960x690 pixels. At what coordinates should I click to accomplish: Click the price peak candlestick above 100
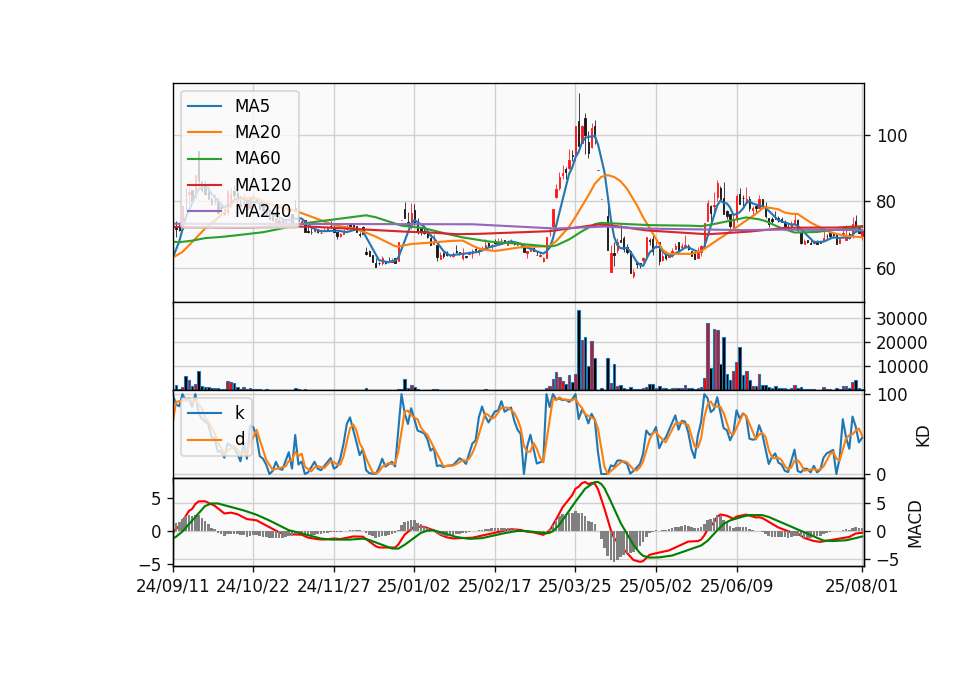(579, 119)
